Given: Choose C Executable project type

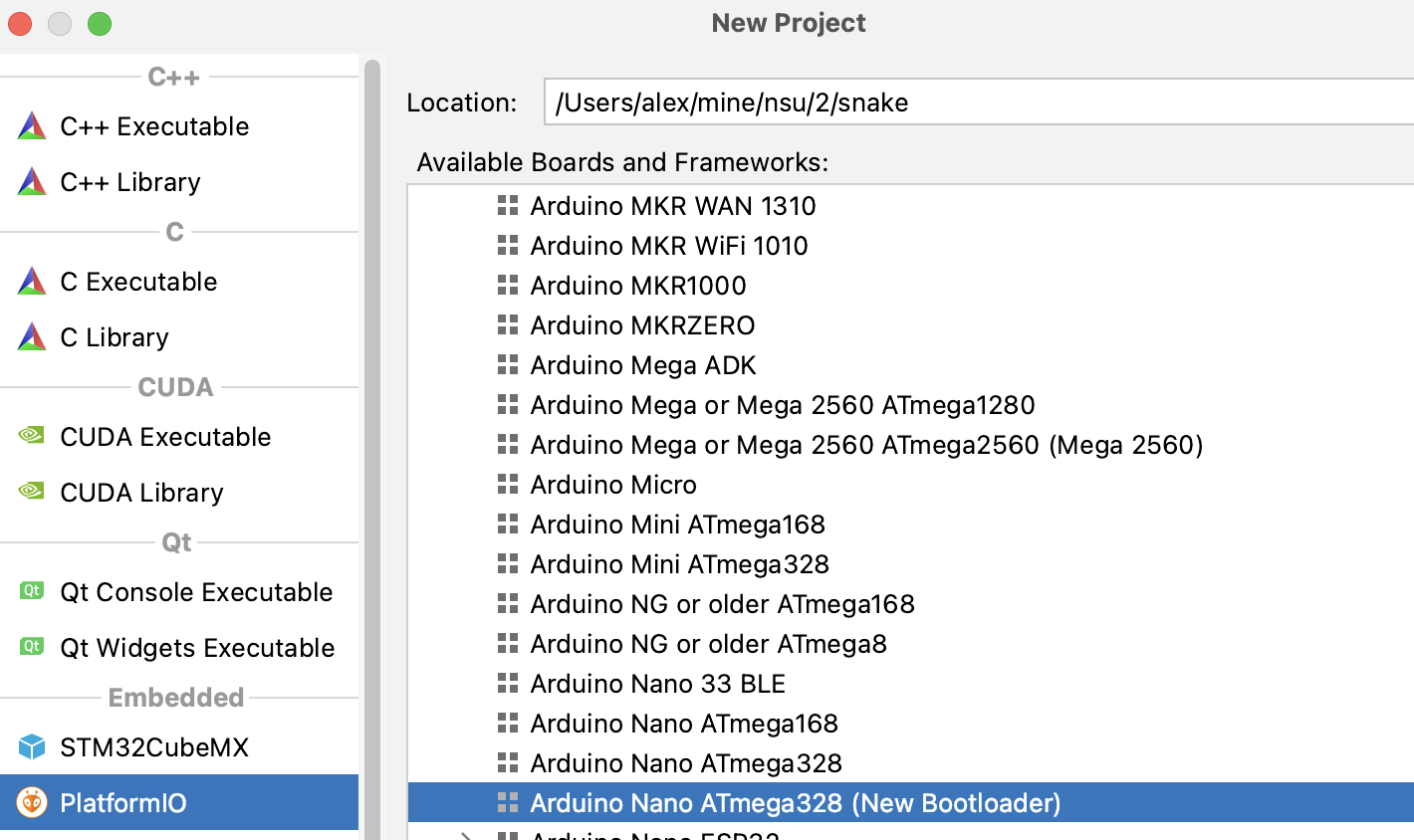Looking at the screenshot, I should pos(179,282).
